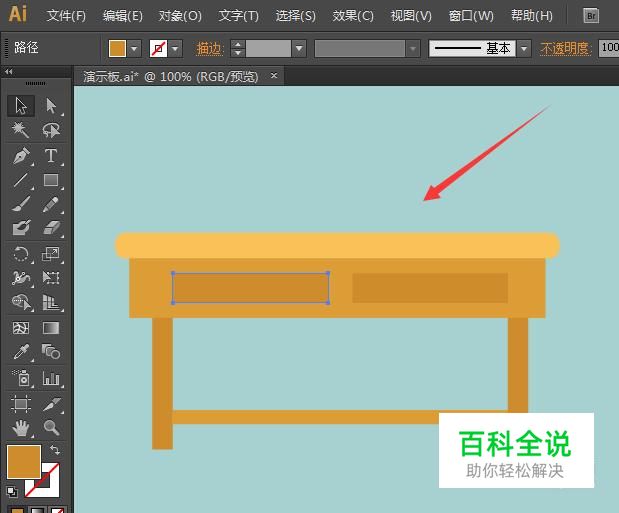
Task: Open the 不透明度 opacity panel link
Action: (565, 49)
